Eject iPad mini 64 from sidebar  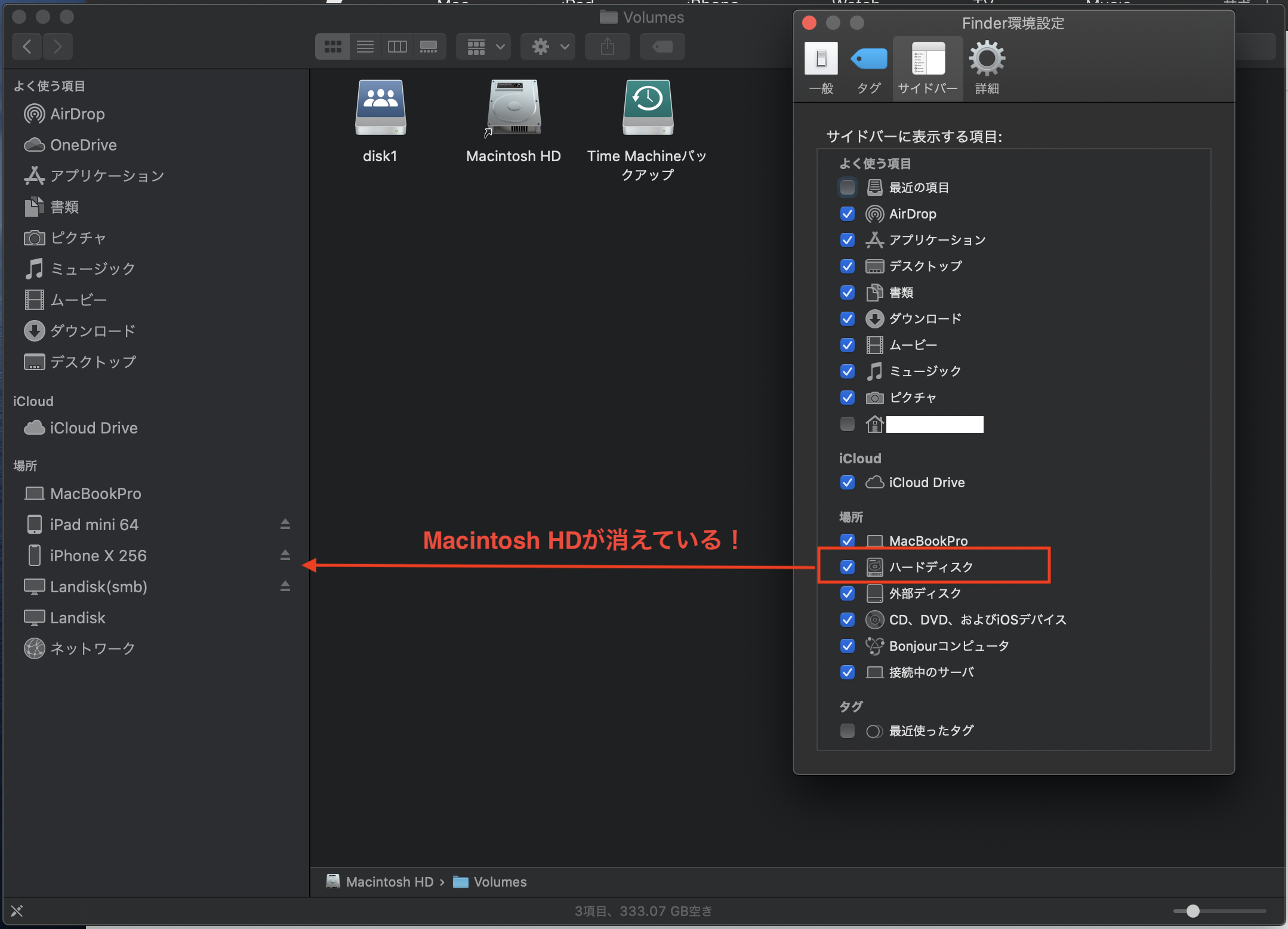pos(285,524)
